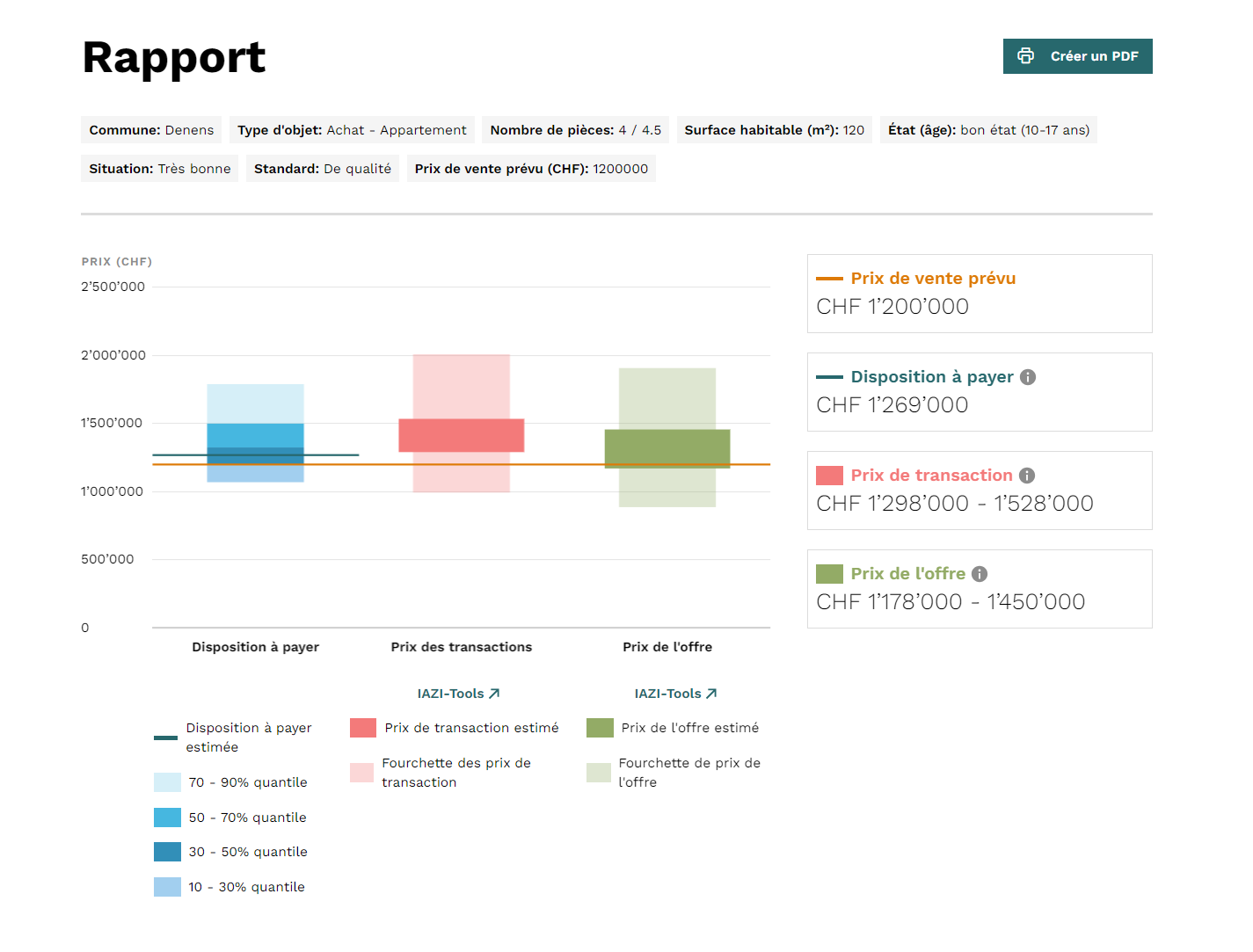Select the Situation: Très bonne tag
The width and height of the screenshot is (1253, 952).
pyautogui.click(x=160, y=169)
